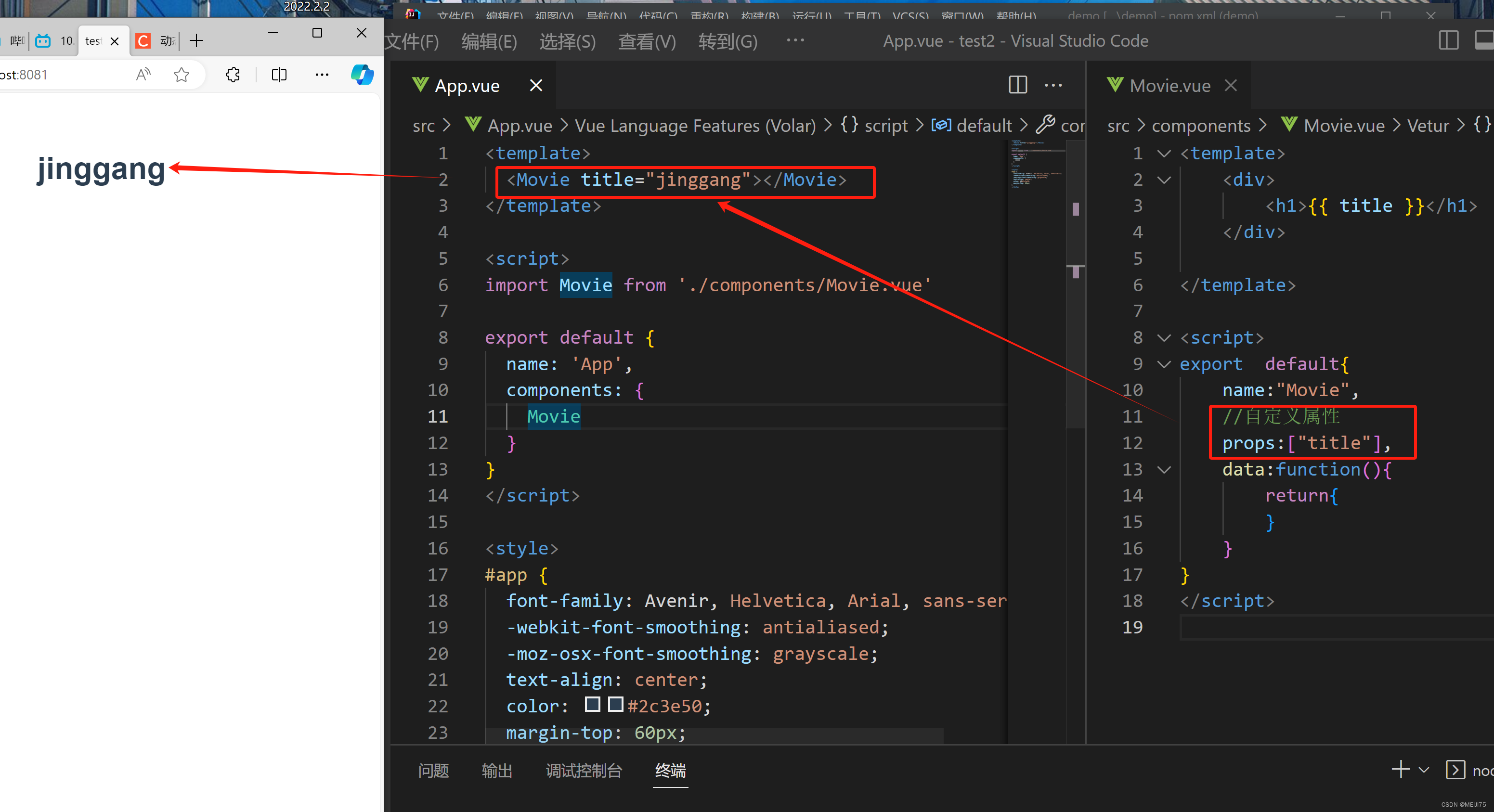Close the App.vue editor tab
The height and width of the screenshot is (812, 1494).
[x=536, y=86]
